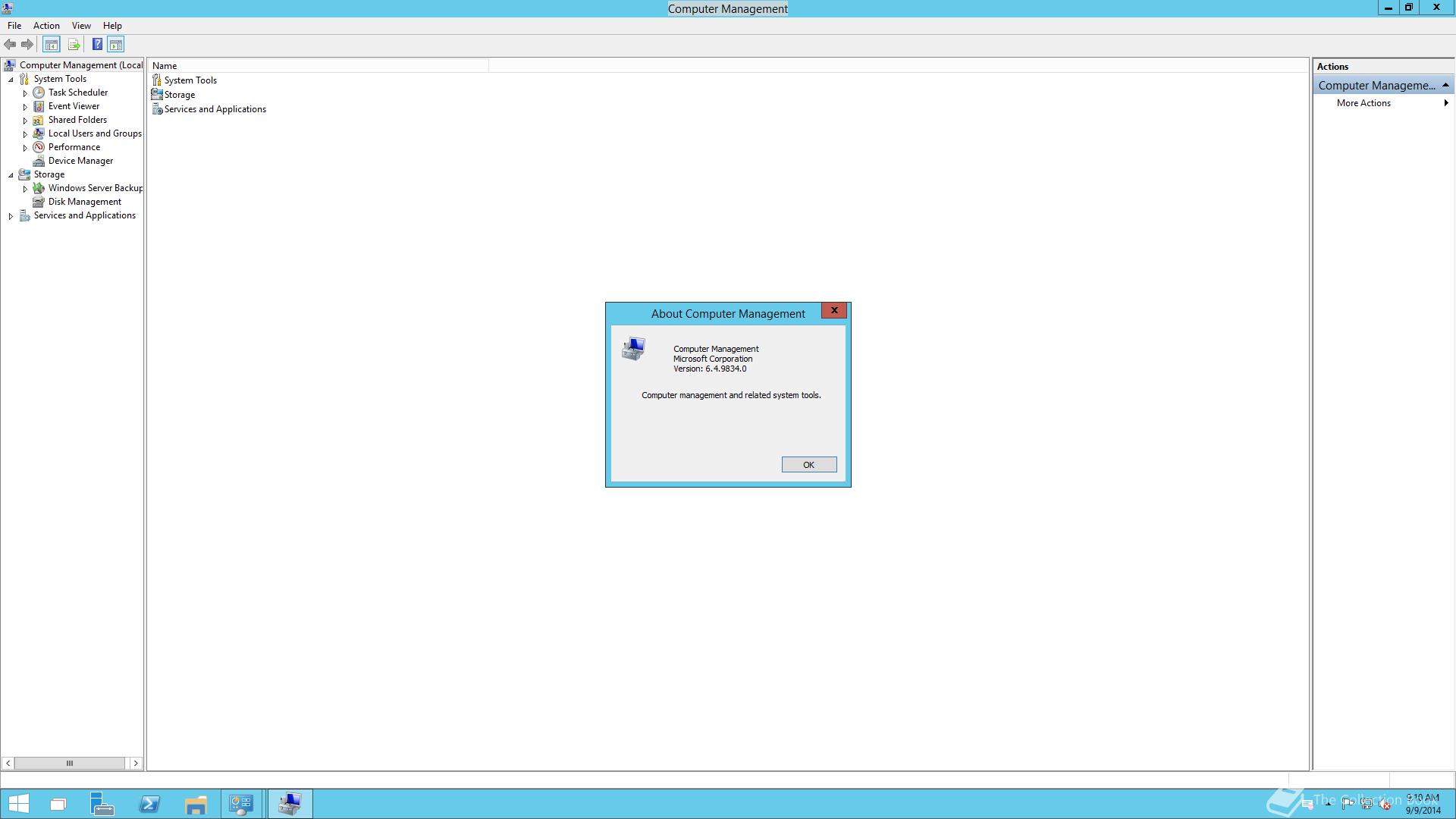This screenshot has width=1456, height=819.
Task: Collapse the Storage tree node
Action: [11, 175]
